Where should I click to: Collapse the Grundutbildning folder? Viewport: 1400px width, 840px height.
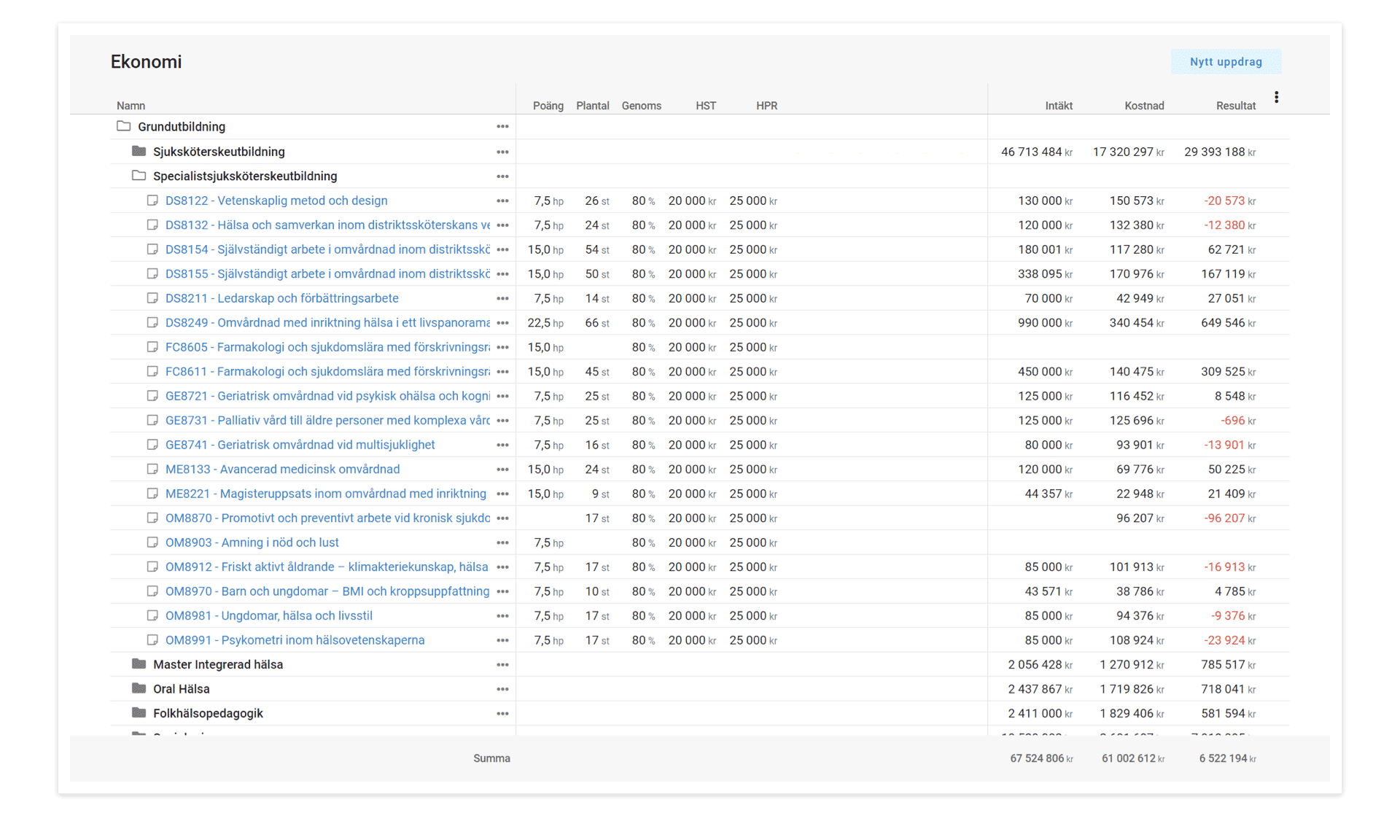tap(123, 126)
